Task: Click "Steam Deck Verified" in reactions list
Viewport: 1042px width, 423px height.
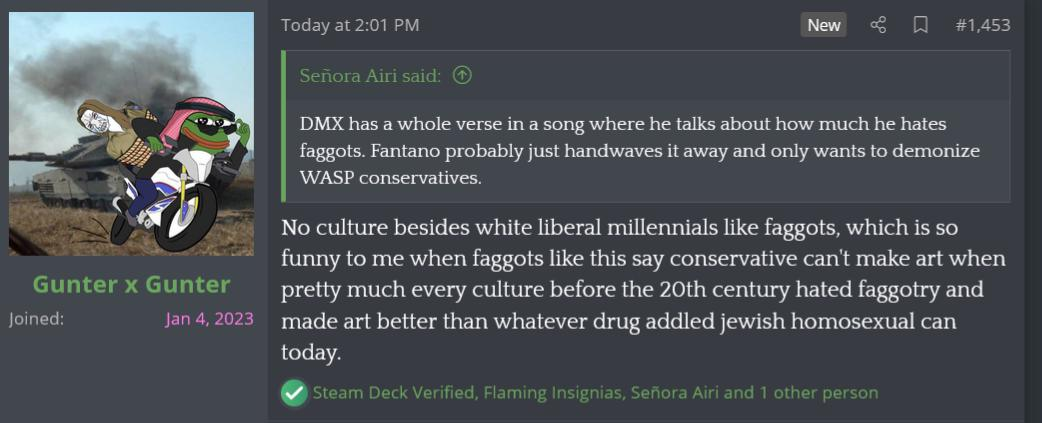Action: coord(393,393)
